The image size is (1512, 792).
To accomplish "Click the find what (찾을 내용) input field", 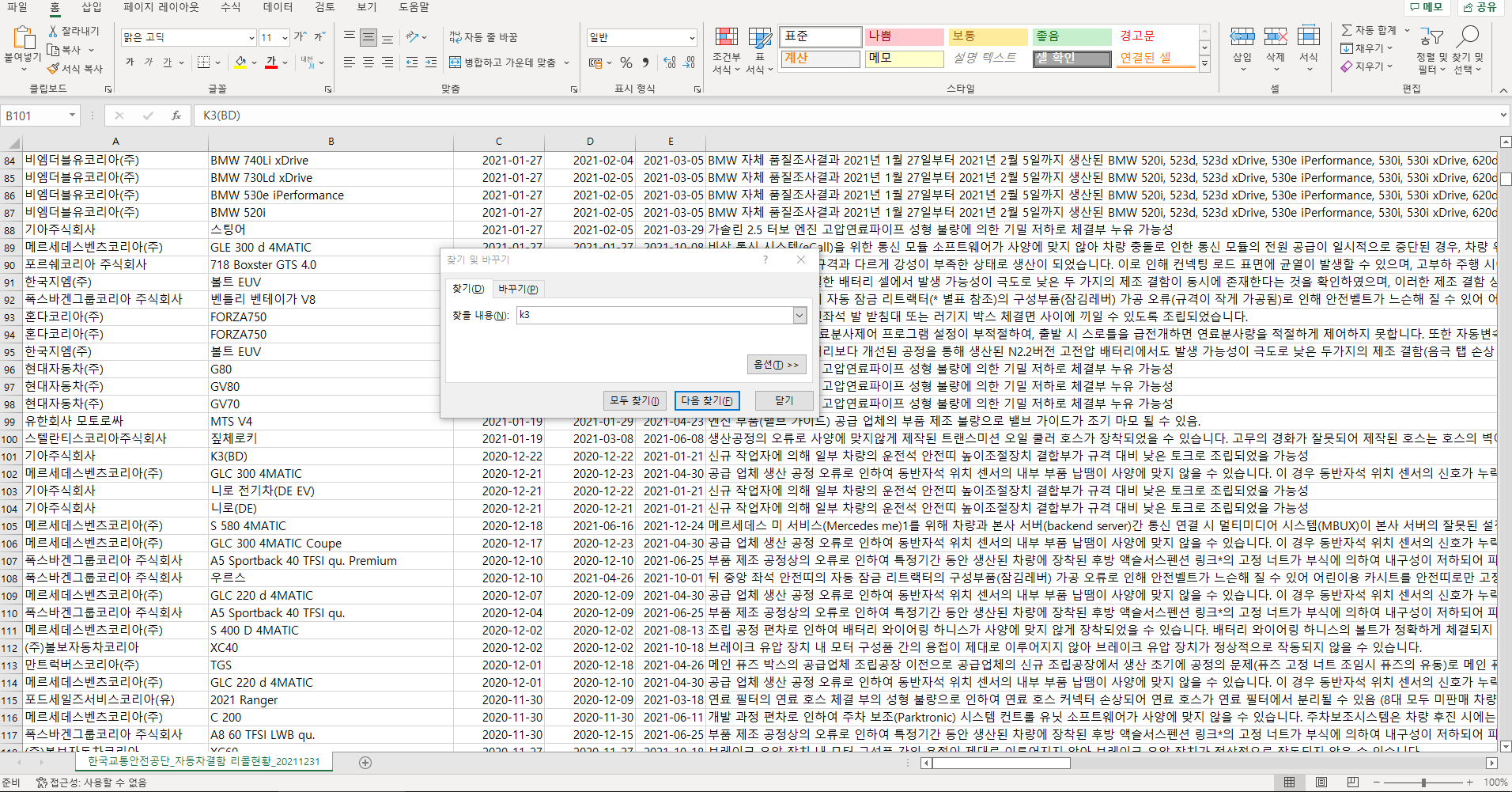I will (655, 316).
